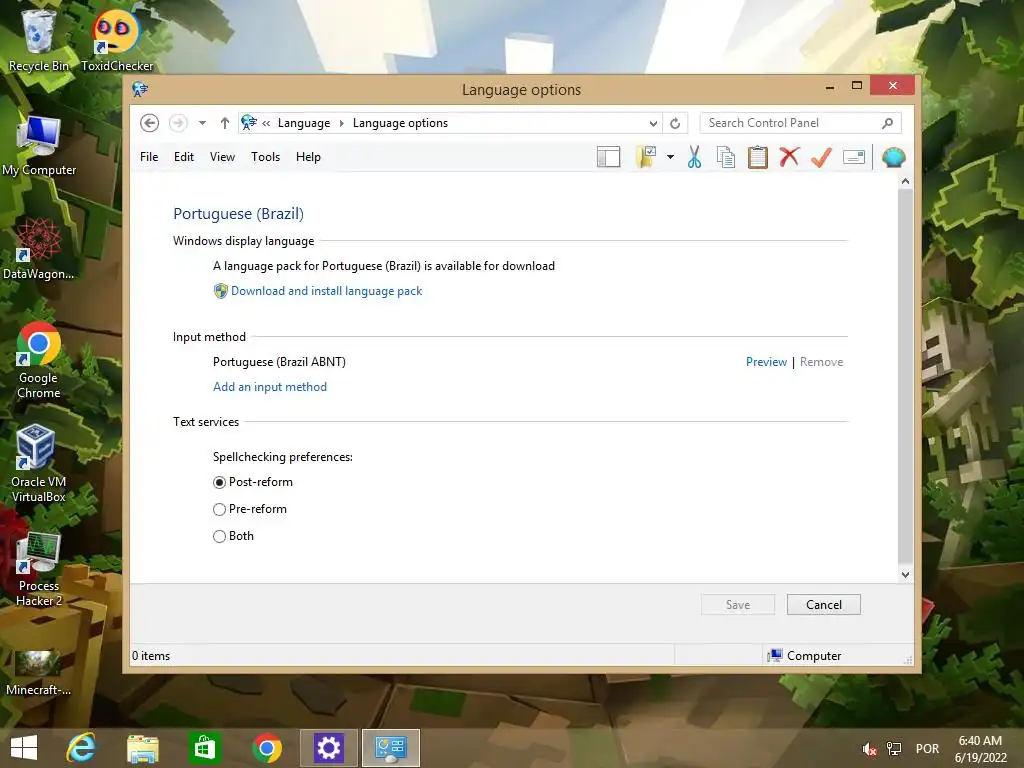Image resolution: width=1024 pixels, height=768 pixels.
Task: Open the File menu
Action: [149, 157]
